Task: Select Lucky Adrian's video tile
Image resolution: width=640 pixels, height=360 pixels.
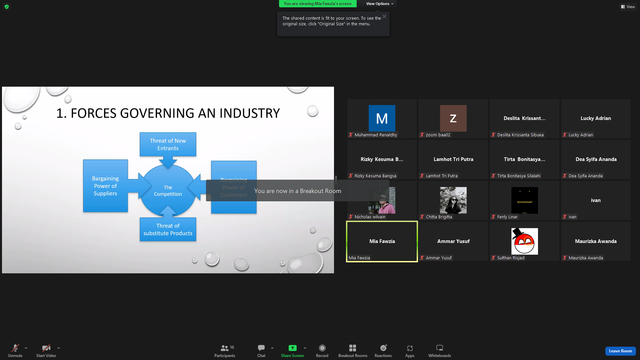Action: coord(596,118)
